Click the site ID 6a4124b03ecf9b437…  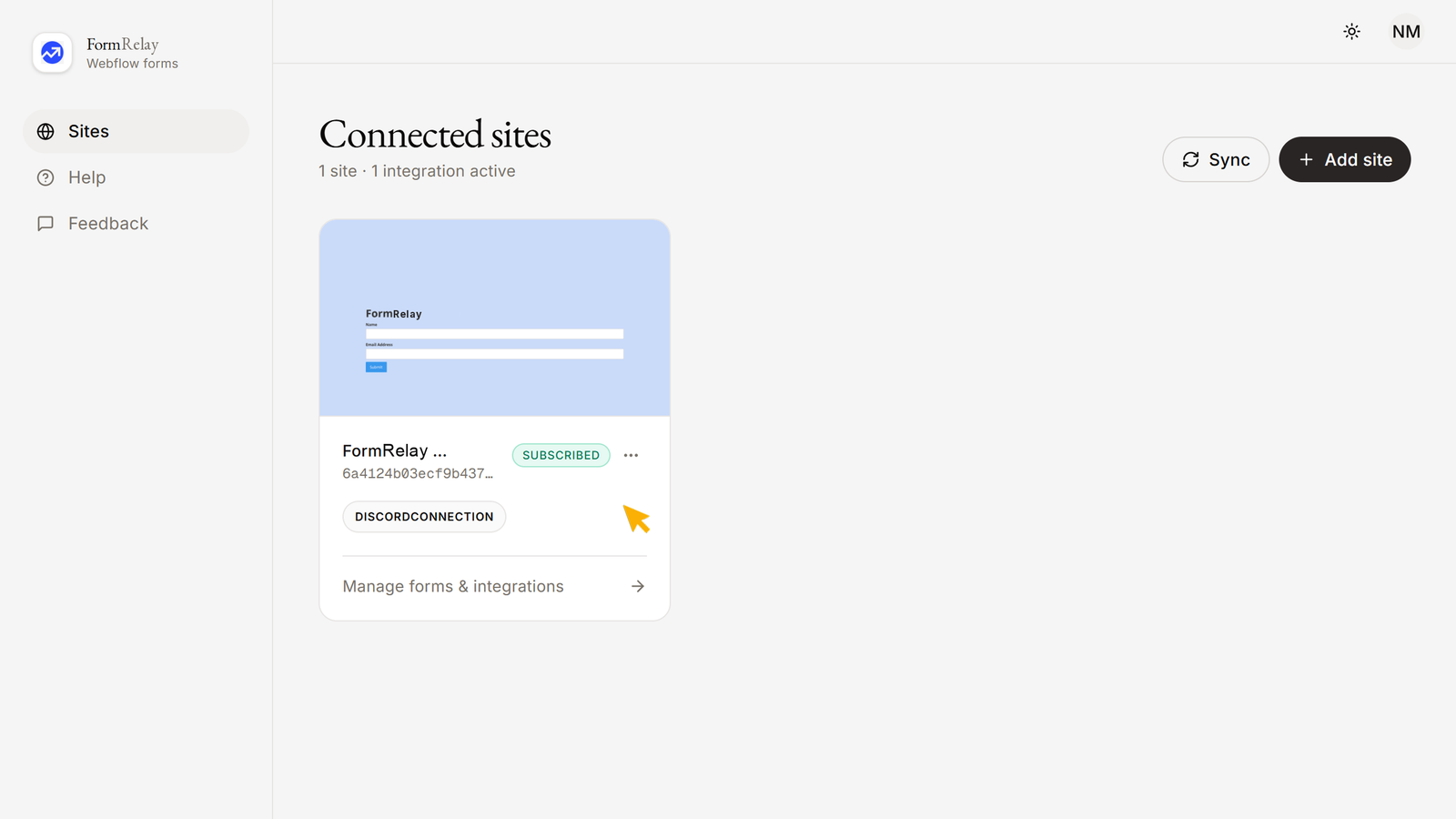(x=418, y=474)
